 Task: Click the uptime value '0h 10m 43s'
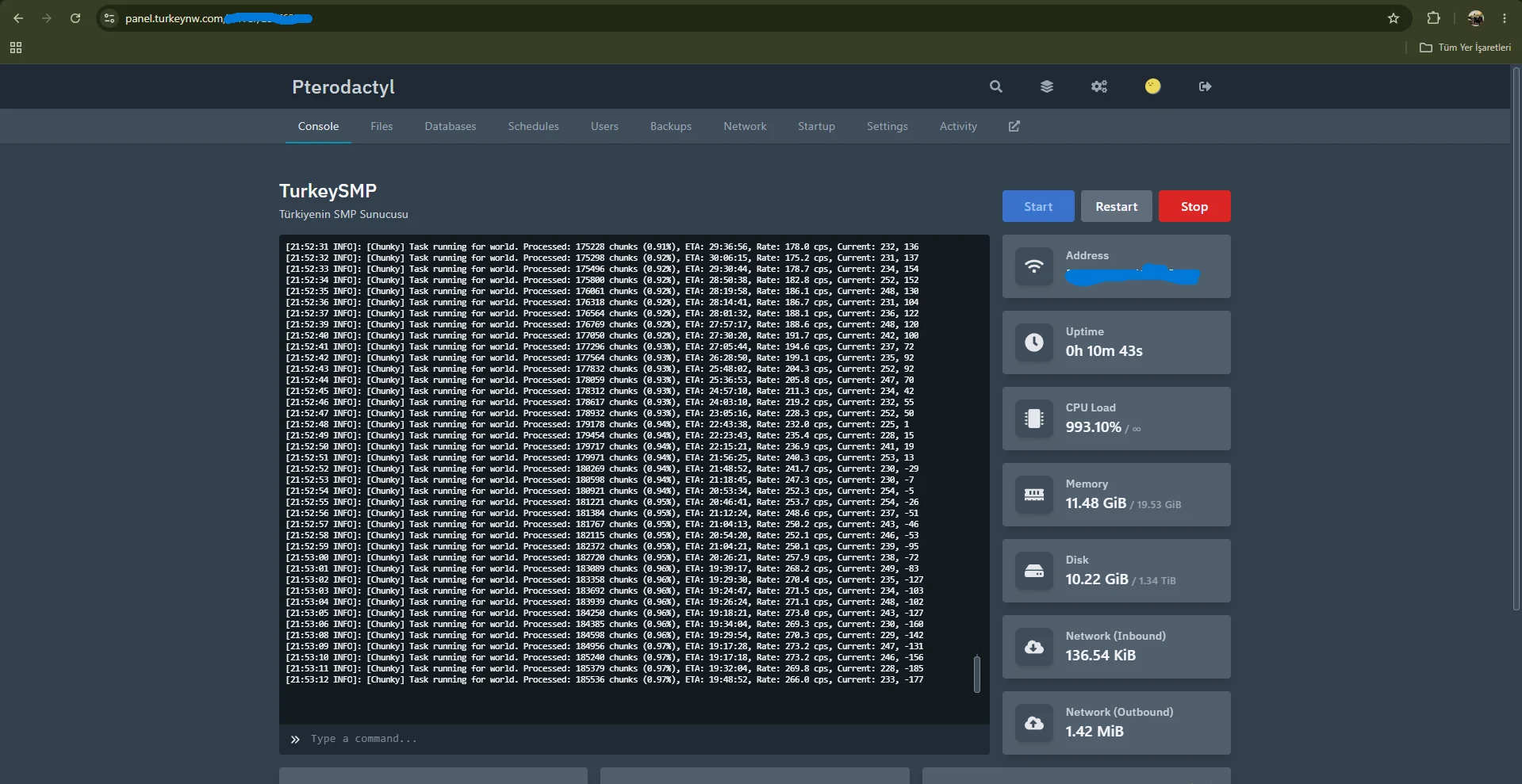point(1104,351)
